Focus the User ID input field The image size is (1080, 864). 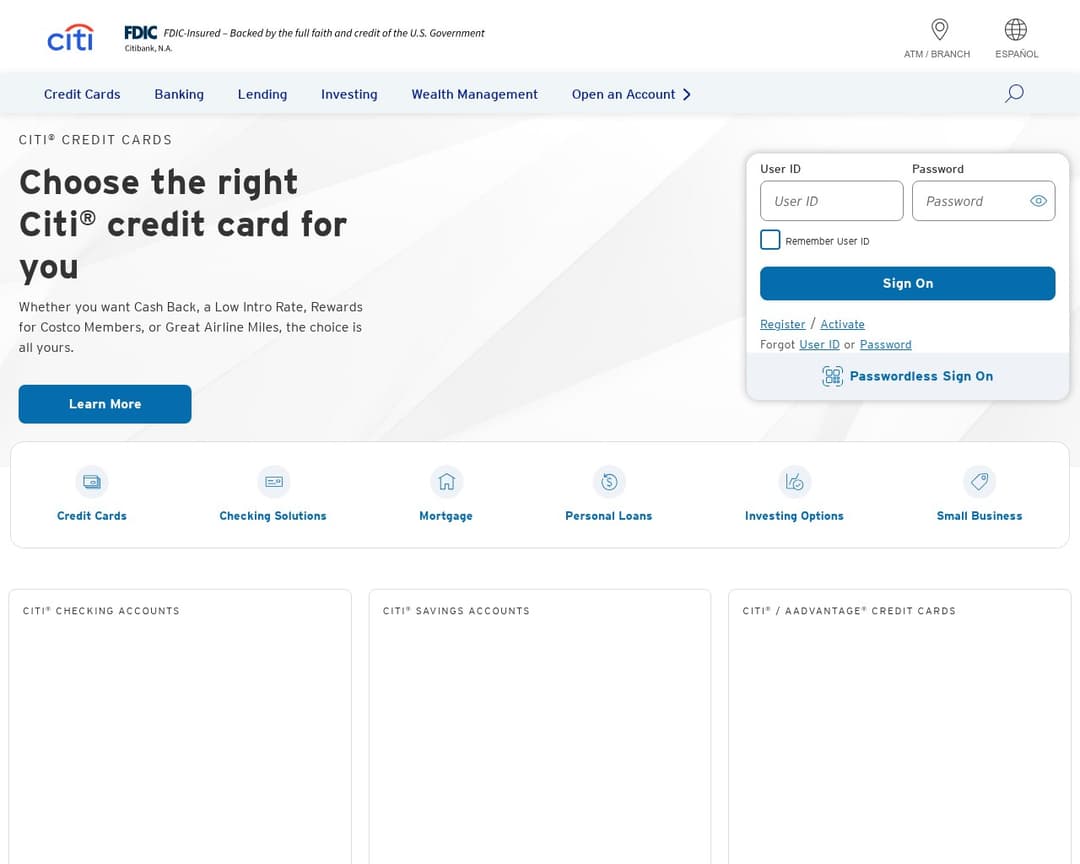point(831,201)
